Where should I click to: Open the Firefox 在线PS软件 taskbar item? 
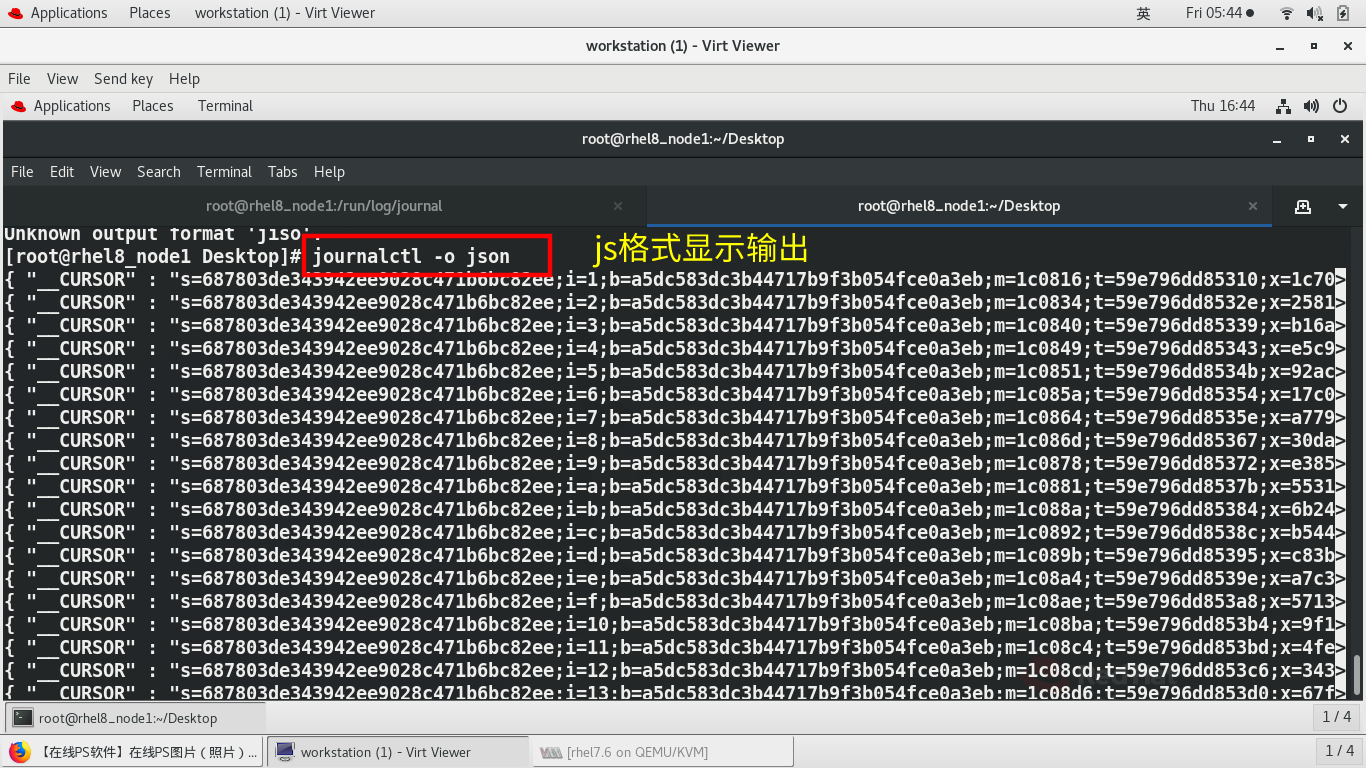pyautogui.click(x=133, y=752)
